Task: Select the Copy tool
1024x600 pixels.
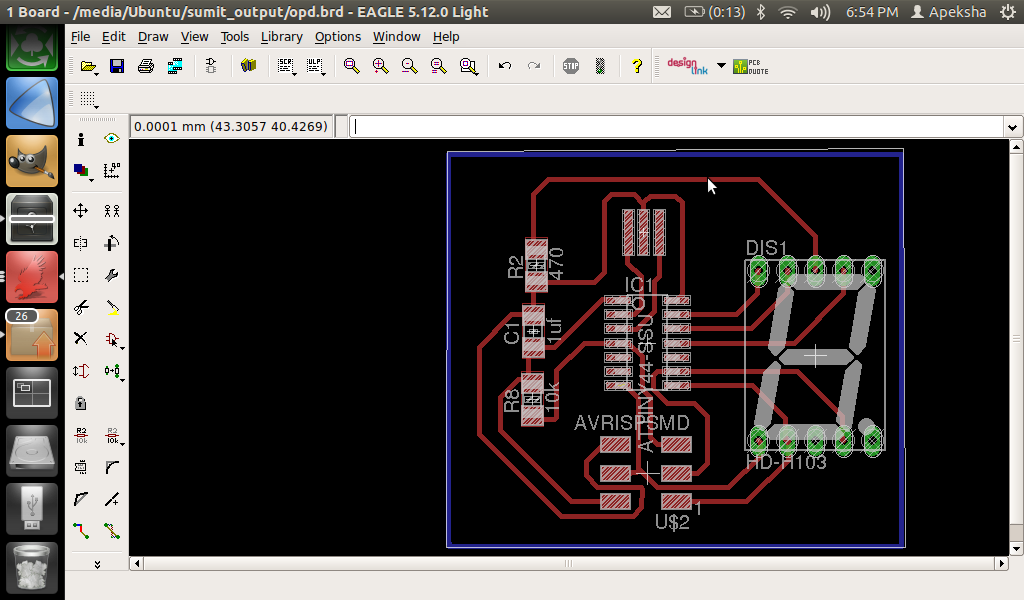Action: (112, 210)
